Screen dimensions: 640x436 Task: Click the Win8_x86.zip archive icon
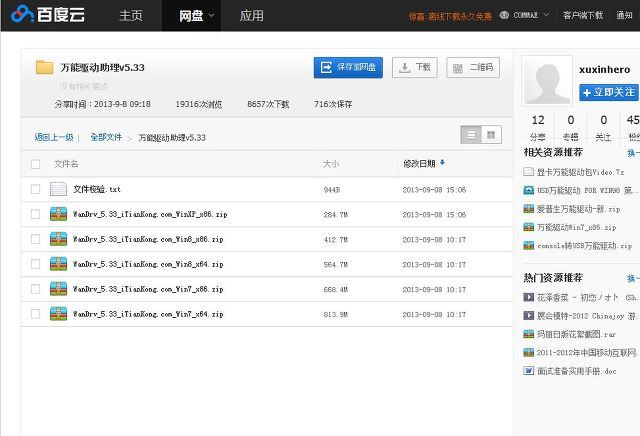tap(58, 239)
